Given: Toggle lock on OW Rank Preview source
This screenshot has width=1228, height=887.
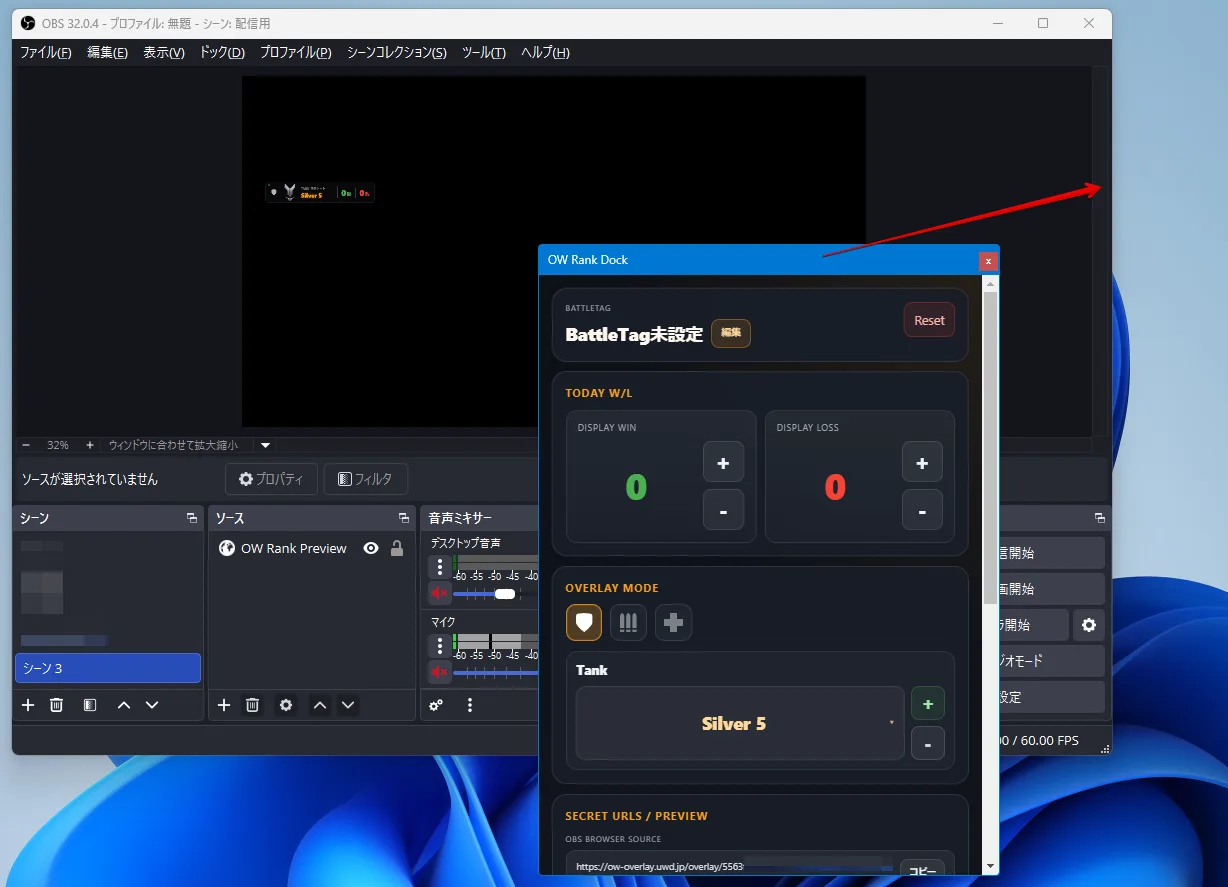Looking at the screenshot, I should 397,548.
